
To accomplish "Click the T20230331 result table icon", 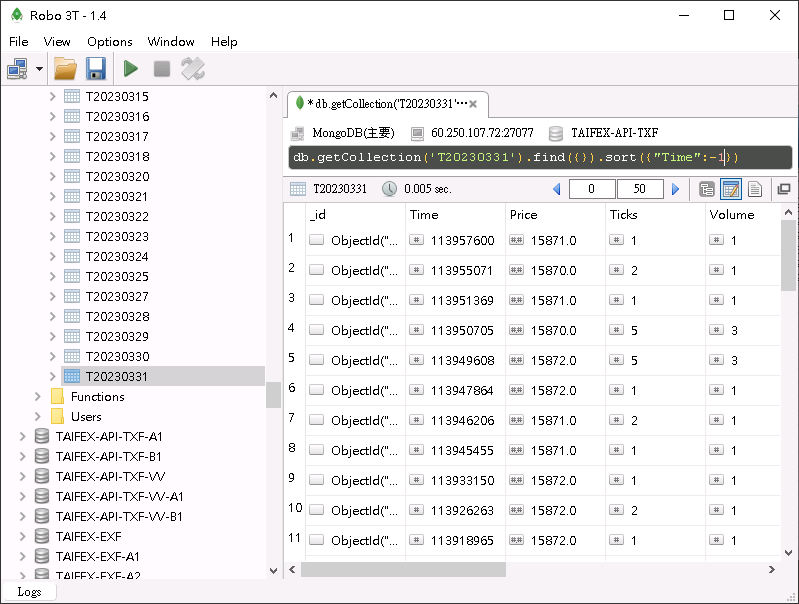I will click(x=298, y=189).
